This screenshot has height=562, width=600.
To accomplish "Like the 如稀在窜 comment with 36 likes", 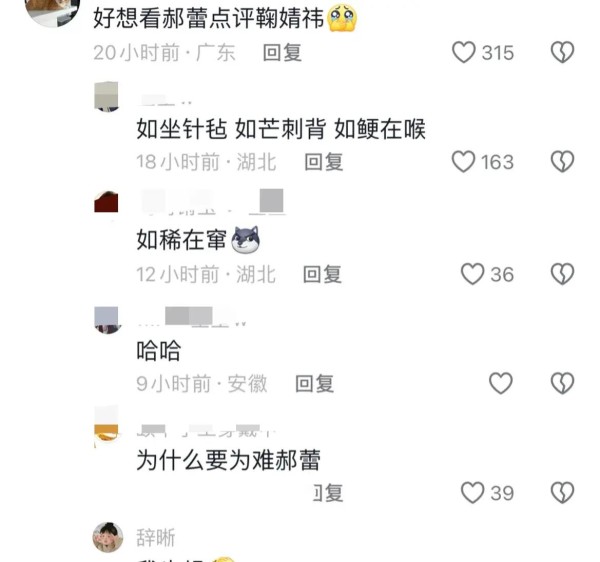I will click(473, 274).
